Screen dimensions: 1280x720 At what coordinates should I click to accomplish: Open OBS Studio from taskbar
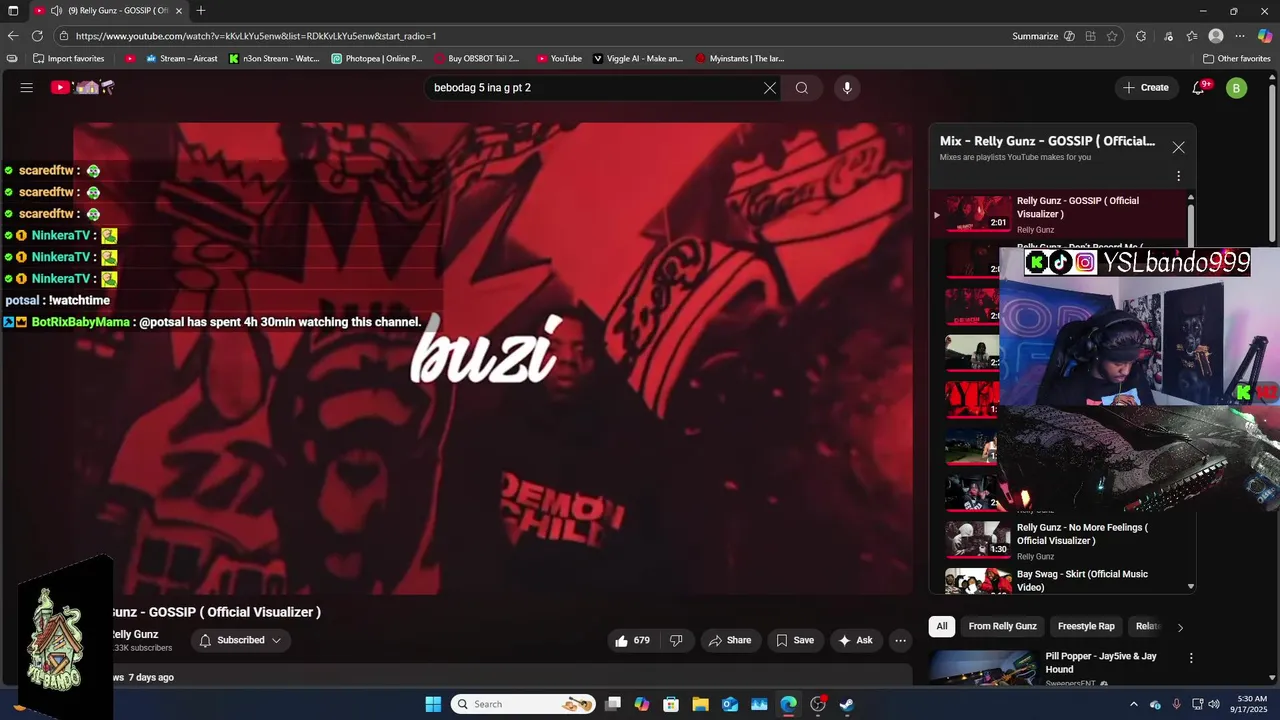tap(818, 704)
